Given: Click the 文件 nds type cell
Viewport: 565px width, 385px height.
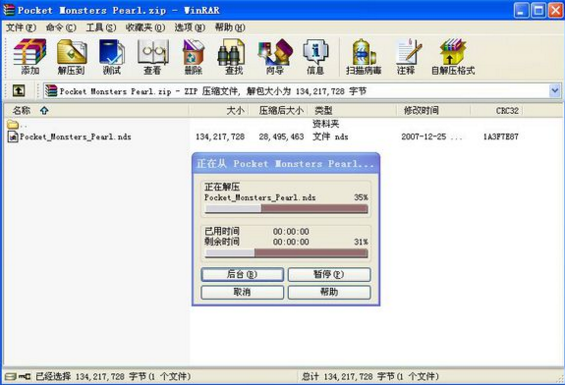Looking at the screenshot, I should 330,137.
